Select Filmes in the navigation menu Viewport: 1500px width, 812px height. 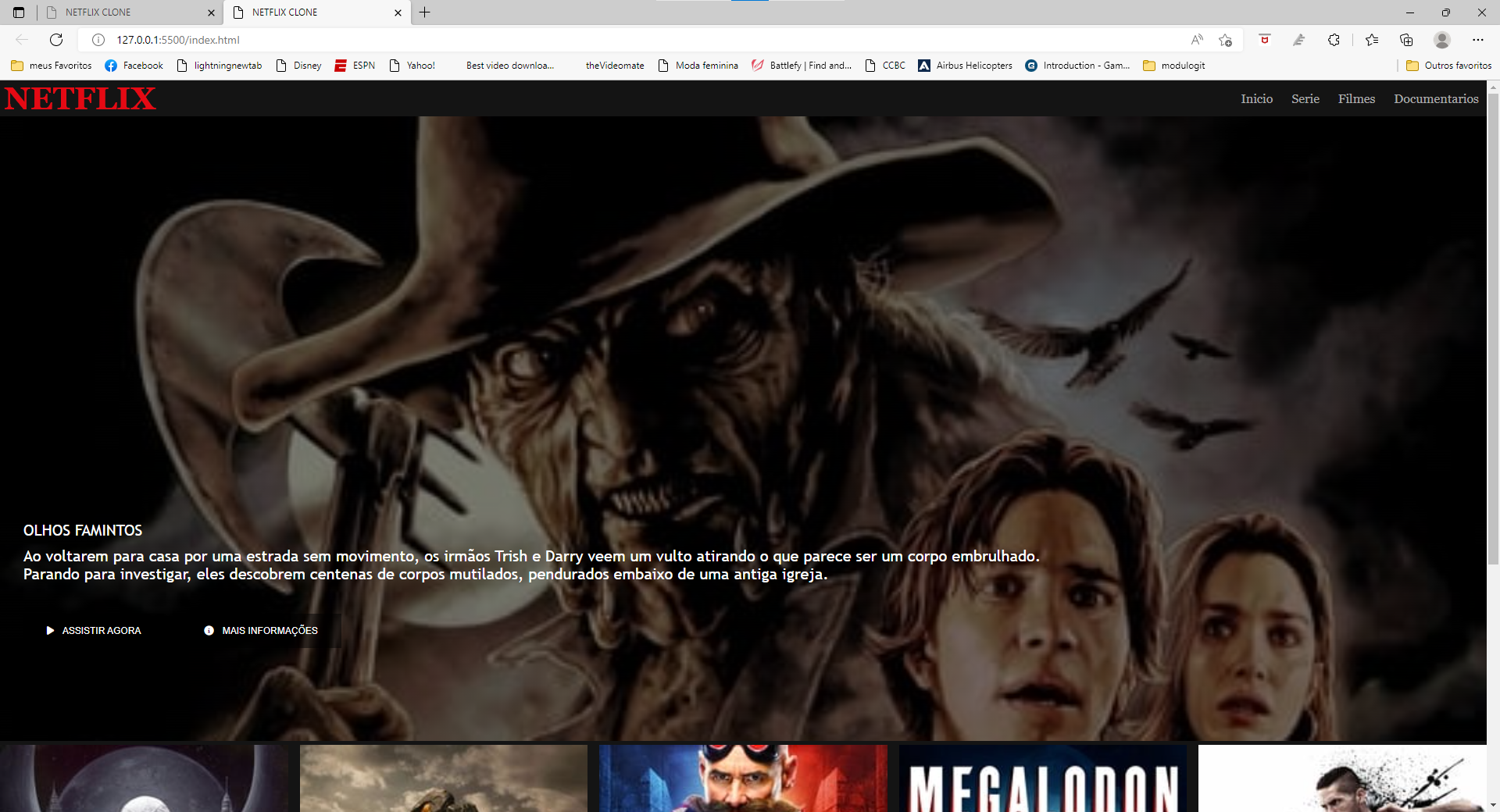tap(1355, 98)
